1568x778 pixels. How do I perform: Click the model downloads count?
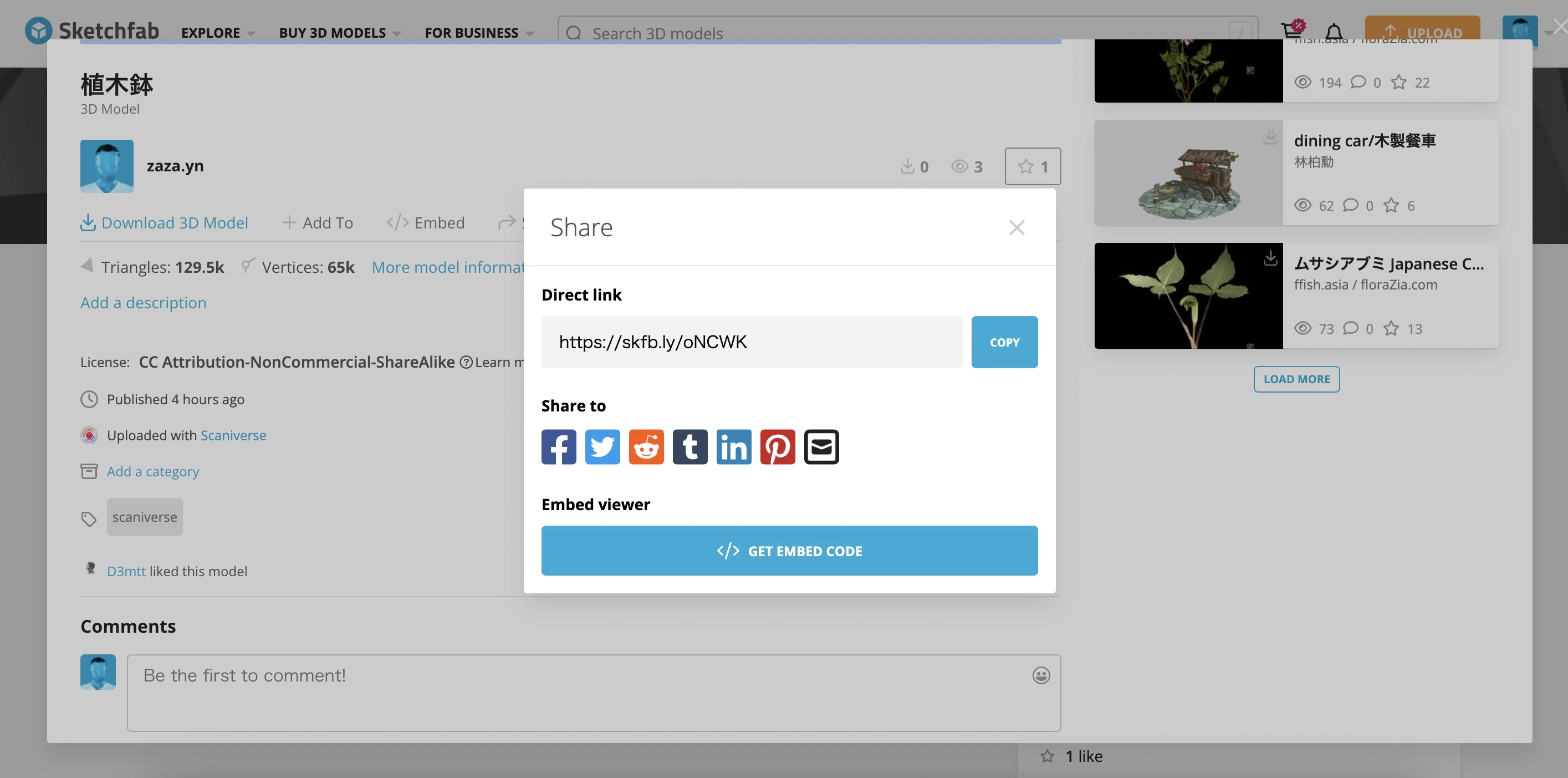tap(915, 166)
